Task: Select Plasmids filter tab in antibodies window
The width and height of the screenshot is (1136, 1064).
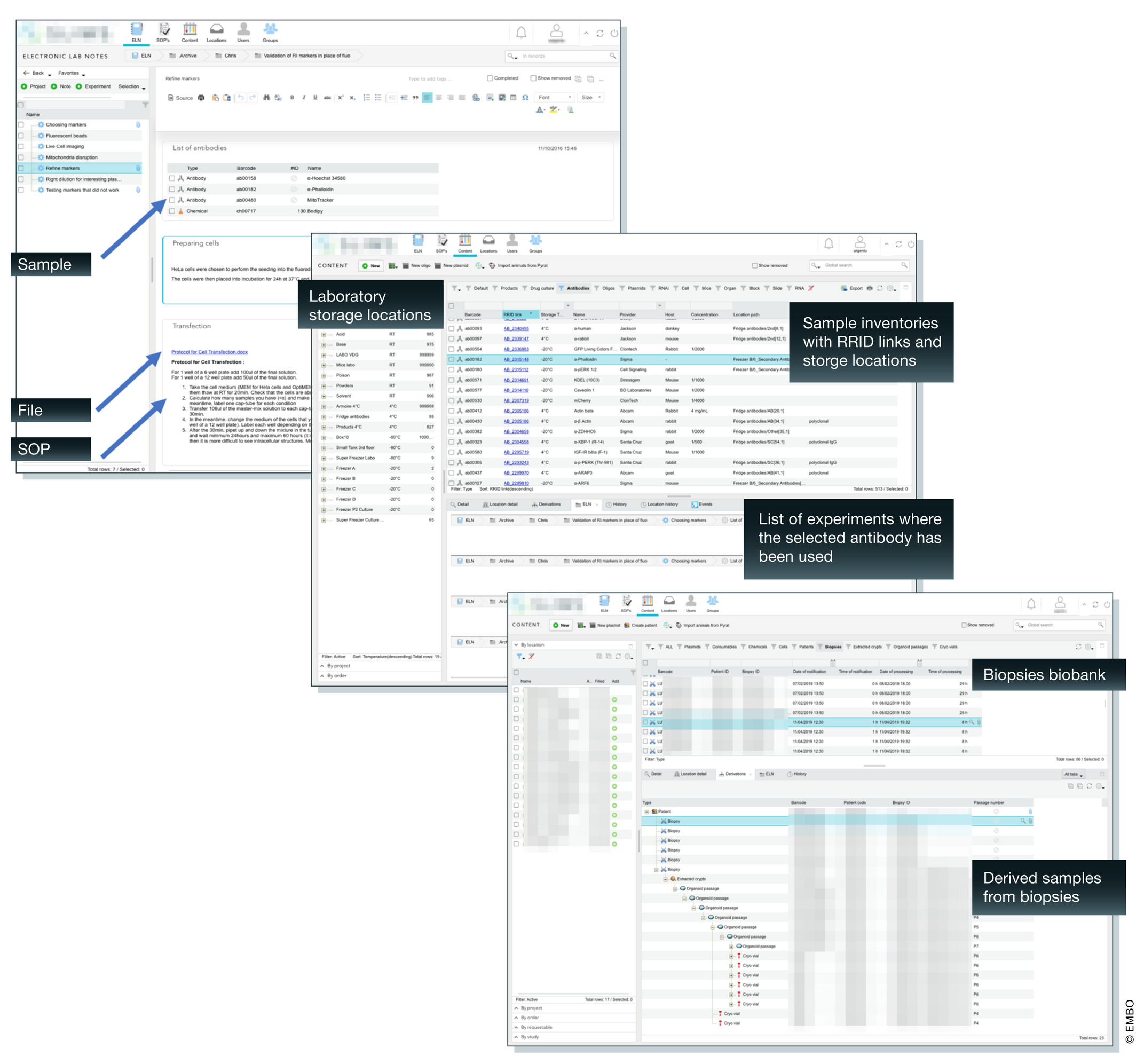Action: (633, 289)
